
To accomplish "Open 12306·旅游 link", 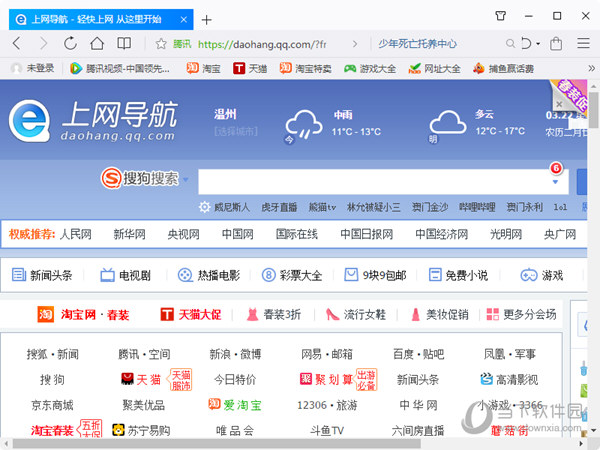I will click(327, 405).
